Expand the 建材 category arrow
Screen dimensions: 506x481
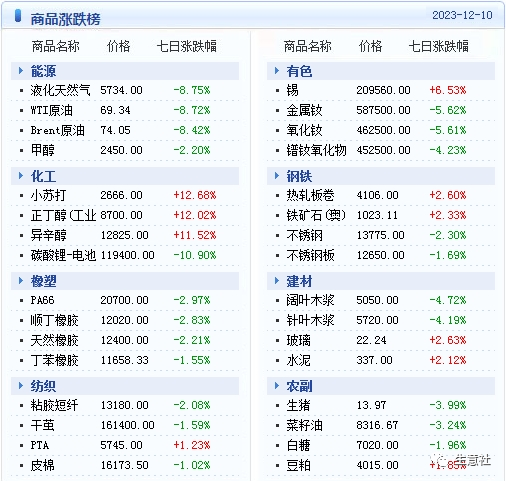tap(277, 281)
